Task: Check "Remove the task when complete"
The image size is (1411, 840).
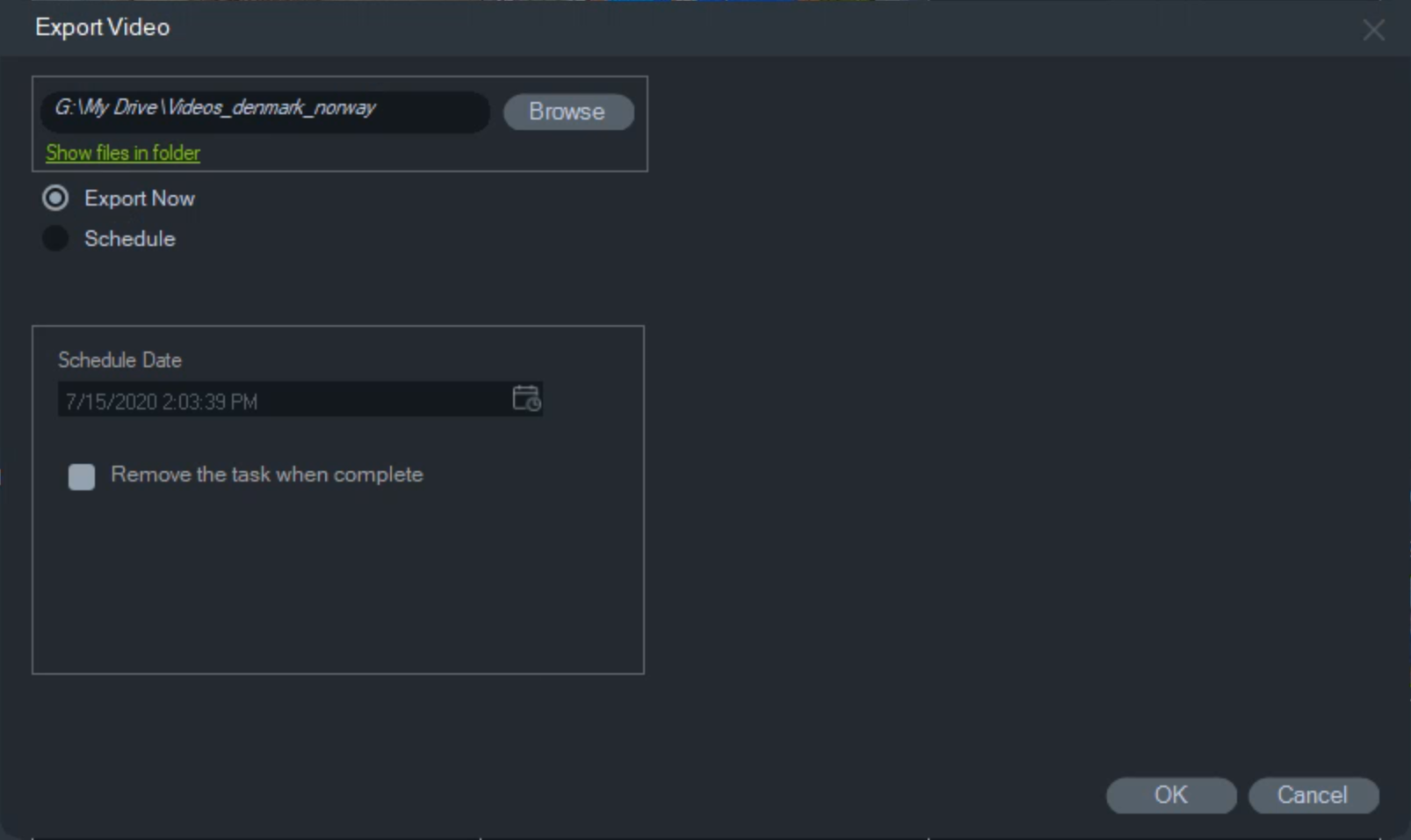Action: [x=81, y=476]
